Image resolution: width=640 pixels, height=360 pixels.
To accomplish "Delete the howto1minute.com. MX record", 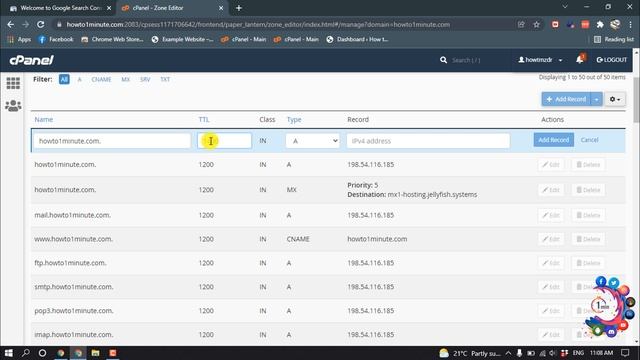I will pyautogui.click(x=588, y=190).
